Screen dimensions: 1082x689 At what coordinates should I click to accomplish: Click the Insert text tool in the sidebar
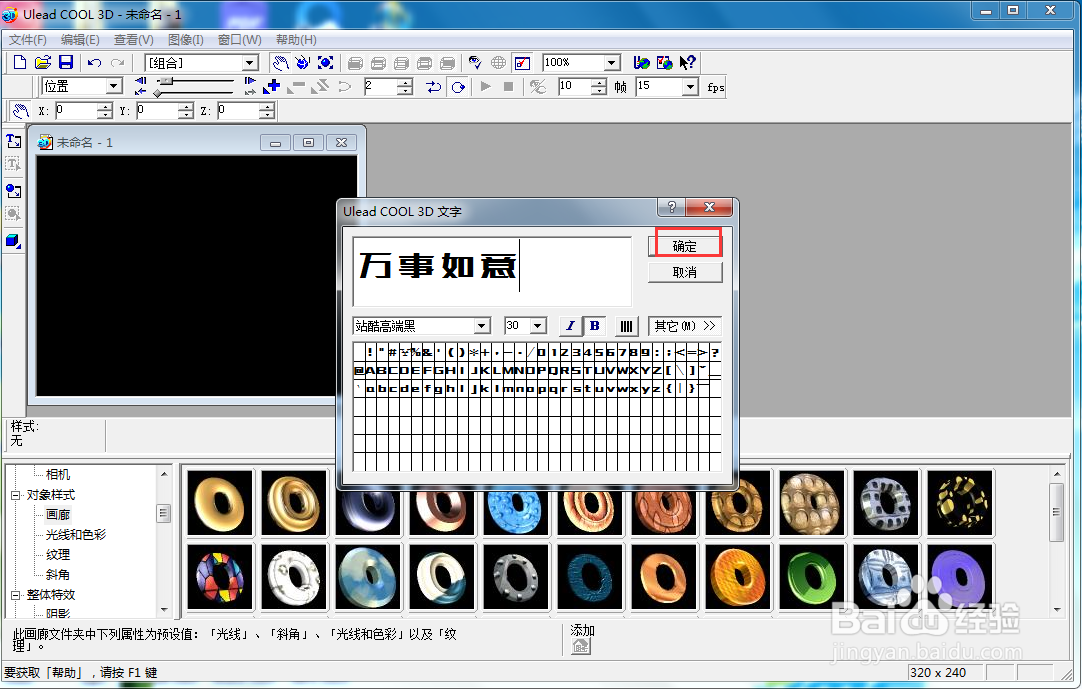(x=13, y=141)
